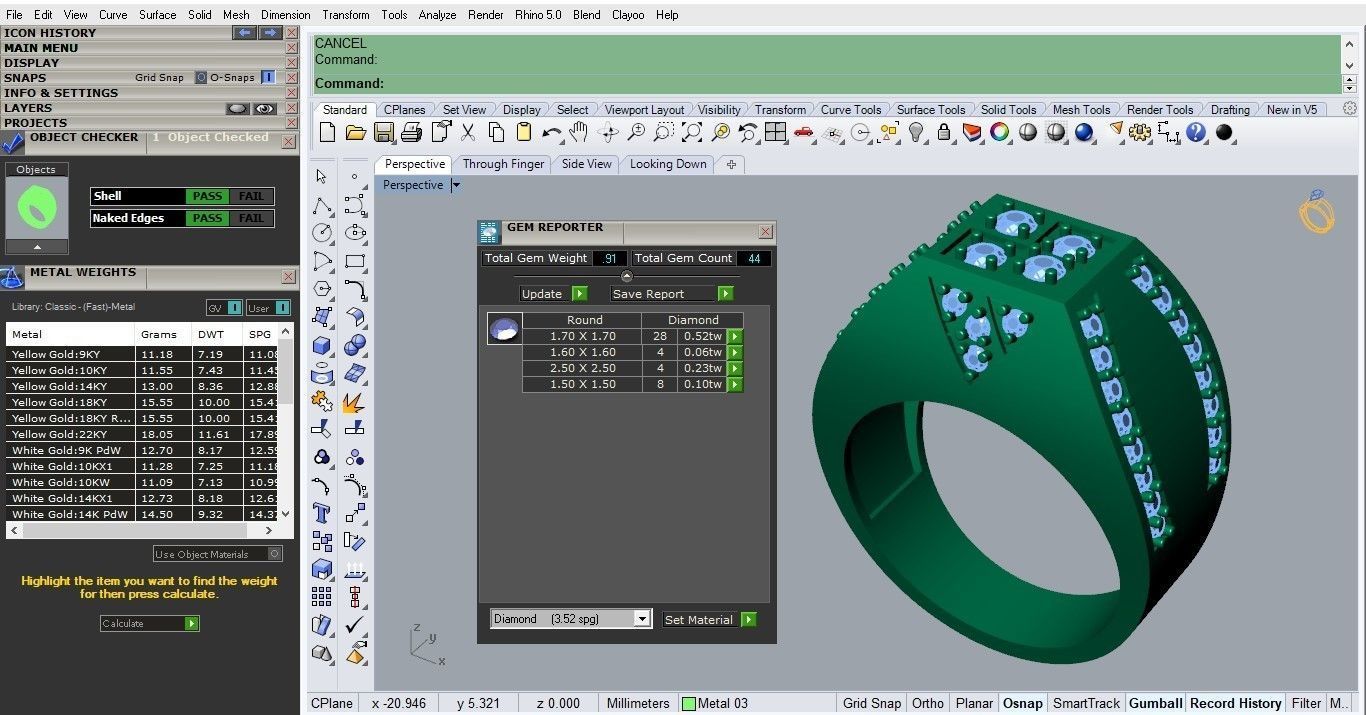This screenshot has height=715, width=1366.
Task: Click the Print icon in toolbar
Action: (x=411, y=132)
